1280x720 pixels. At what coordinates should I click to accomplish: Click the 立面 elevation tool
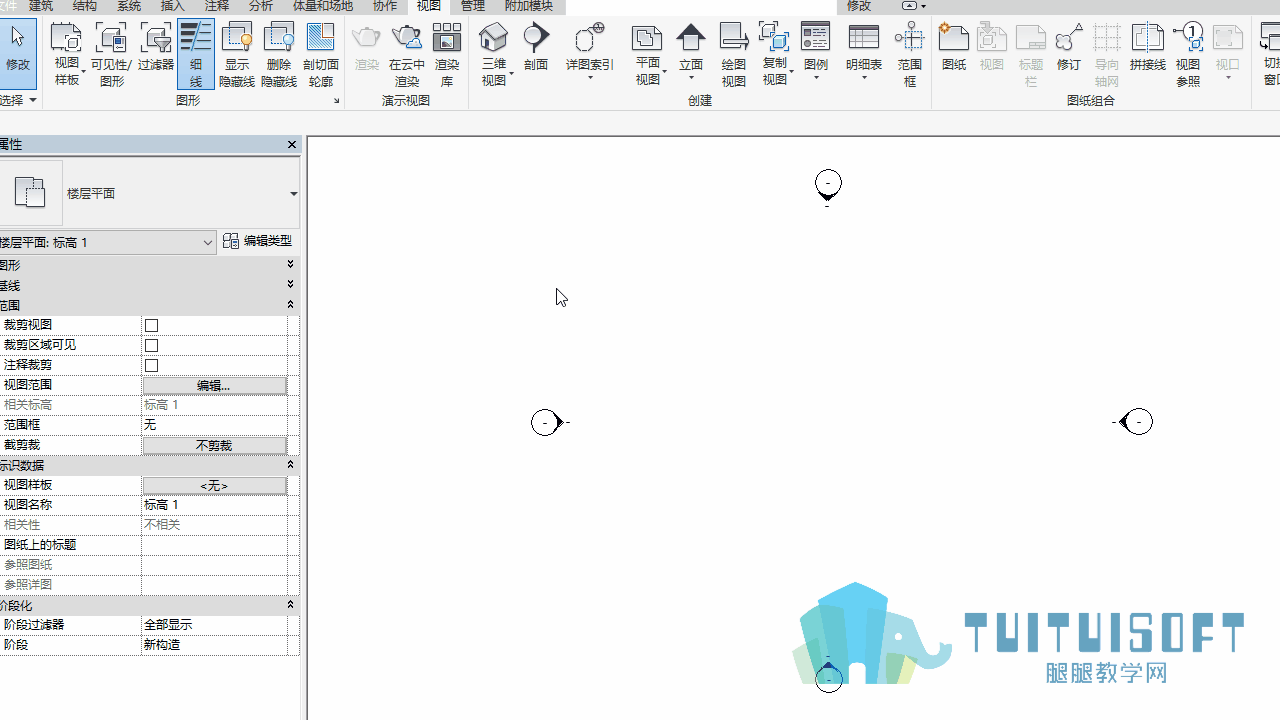(691, 50)
